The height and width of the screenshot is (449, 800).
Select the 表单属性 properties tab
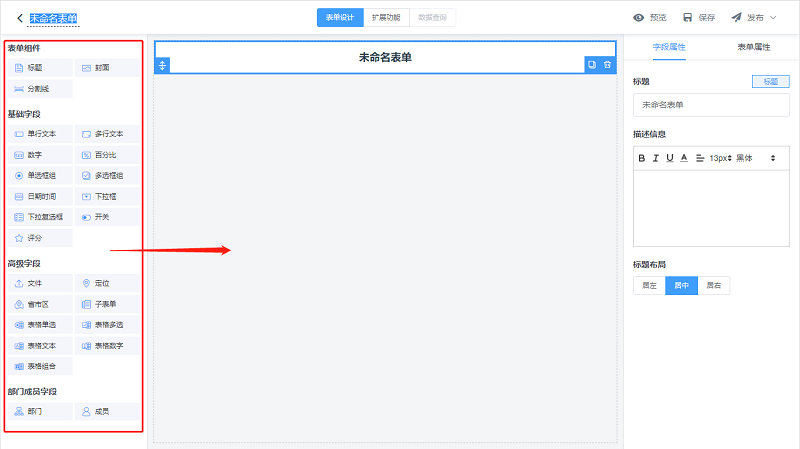(754, 47)
